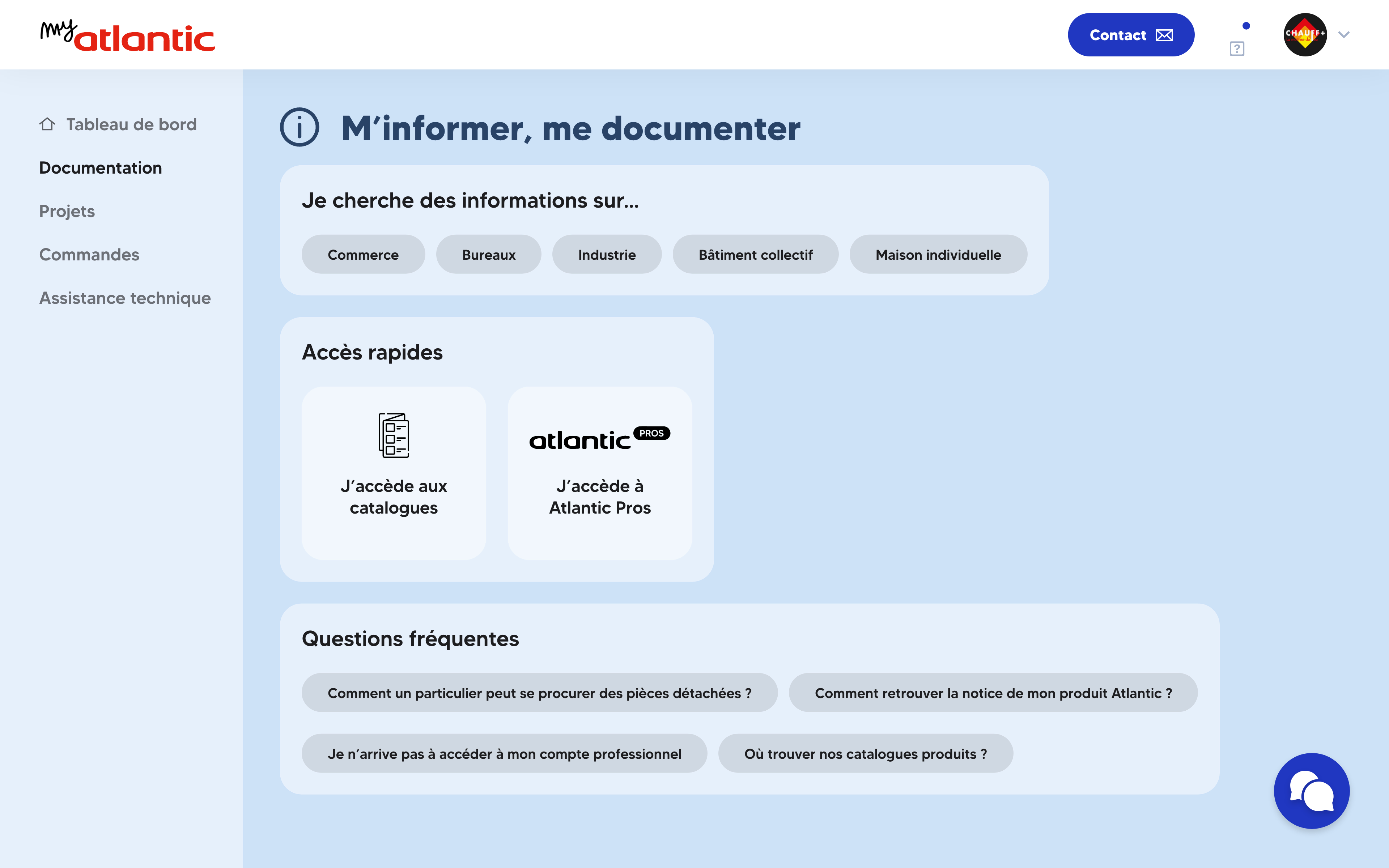Select the Commerce filter chip
Viewport: 1389px width, 868px height.
(363, 254)
